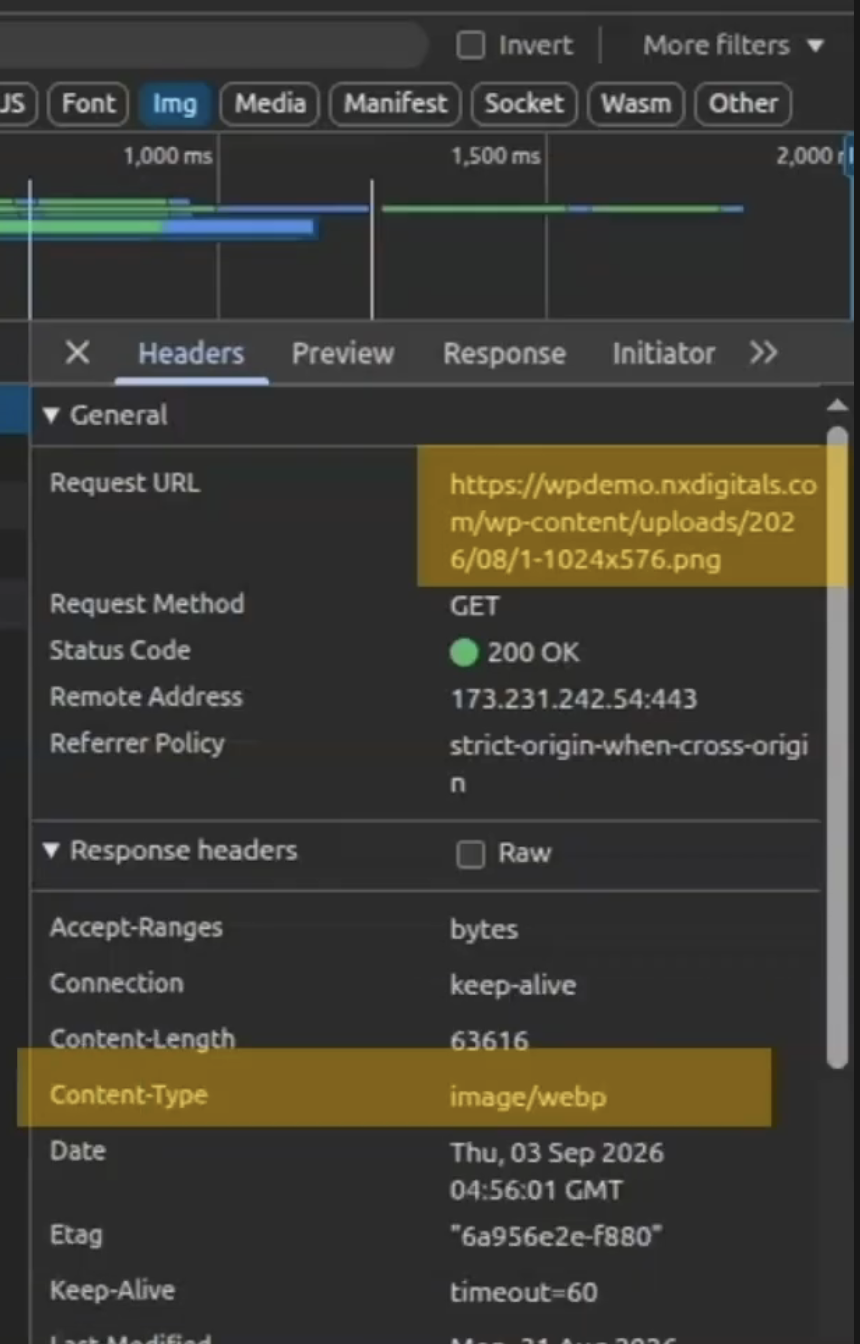
Task: Select the Keep-Alive timeout=60 value
Action: (523, 1292)
